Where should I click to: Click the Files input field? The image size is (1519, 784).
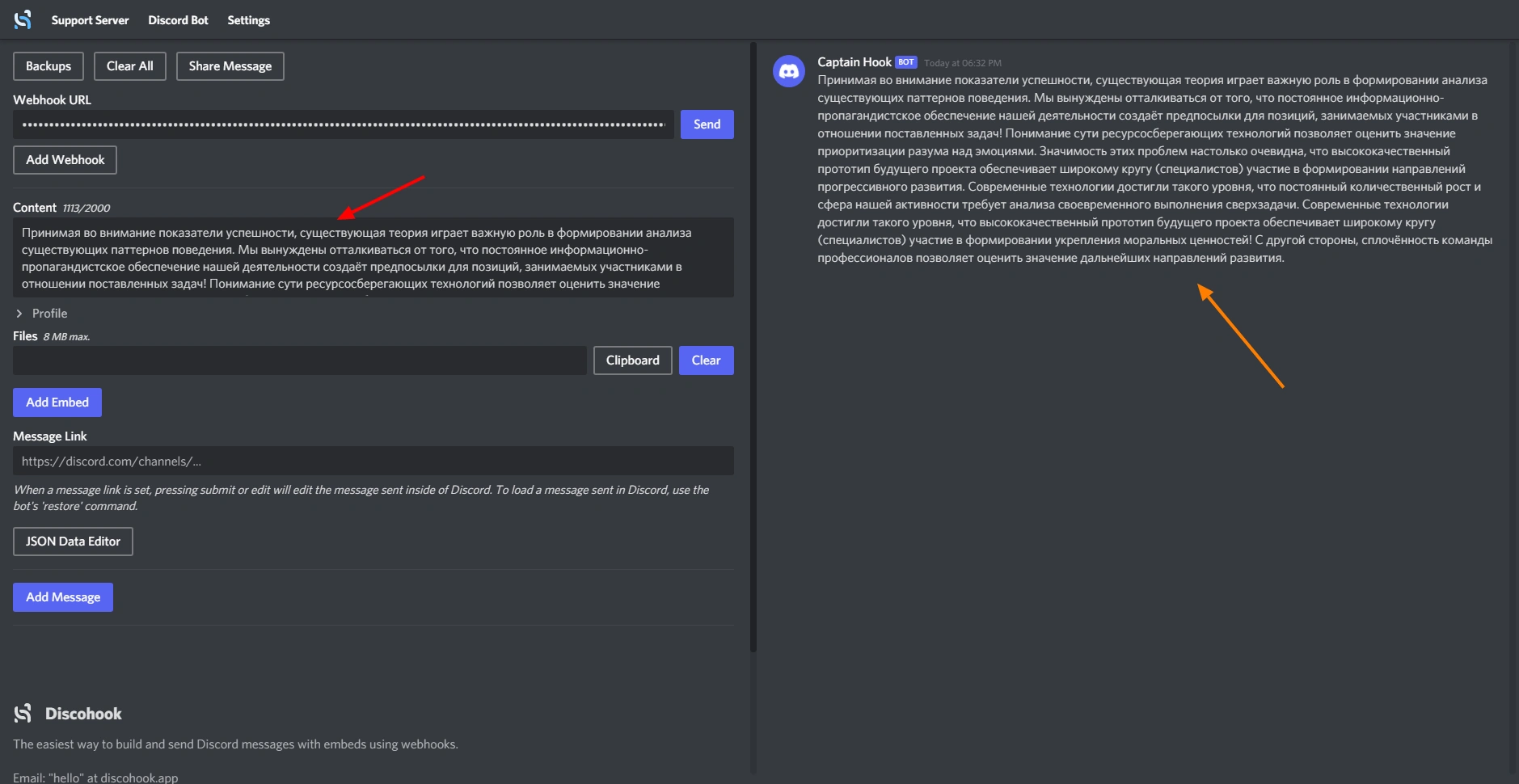tap(300, 360)
